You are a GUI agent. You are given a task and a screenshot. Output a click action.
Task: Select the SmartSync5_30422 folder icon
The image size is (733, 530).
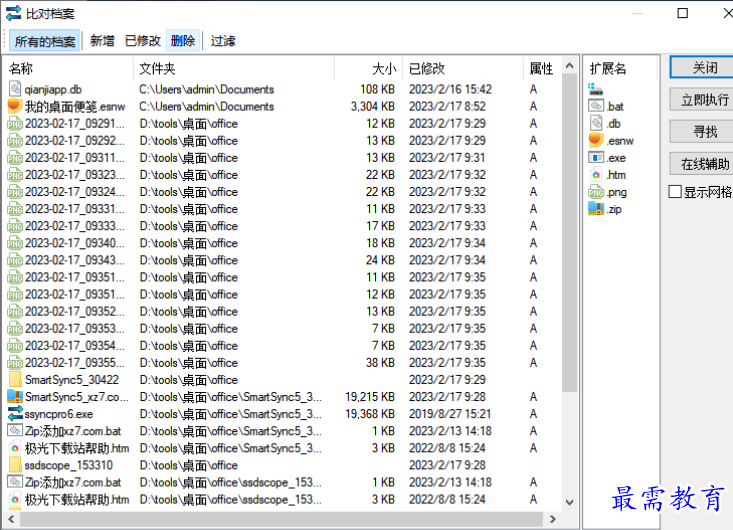coord(15,380)
